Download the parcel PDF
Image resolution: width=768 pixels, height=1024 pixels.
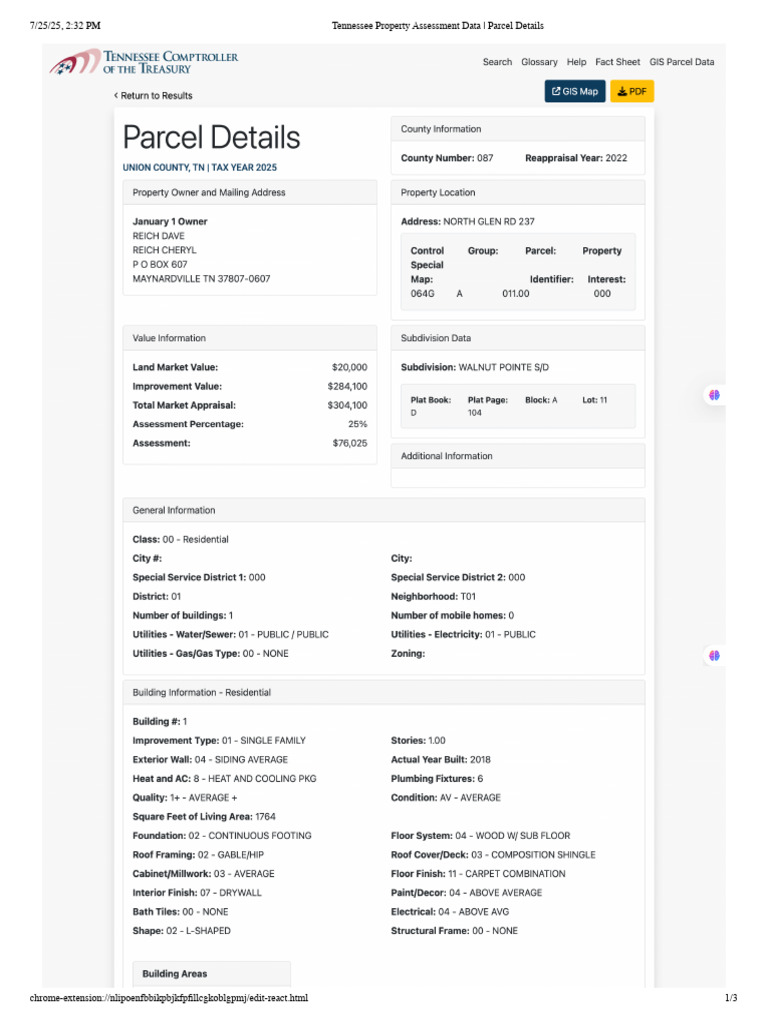tap(632, 91)
